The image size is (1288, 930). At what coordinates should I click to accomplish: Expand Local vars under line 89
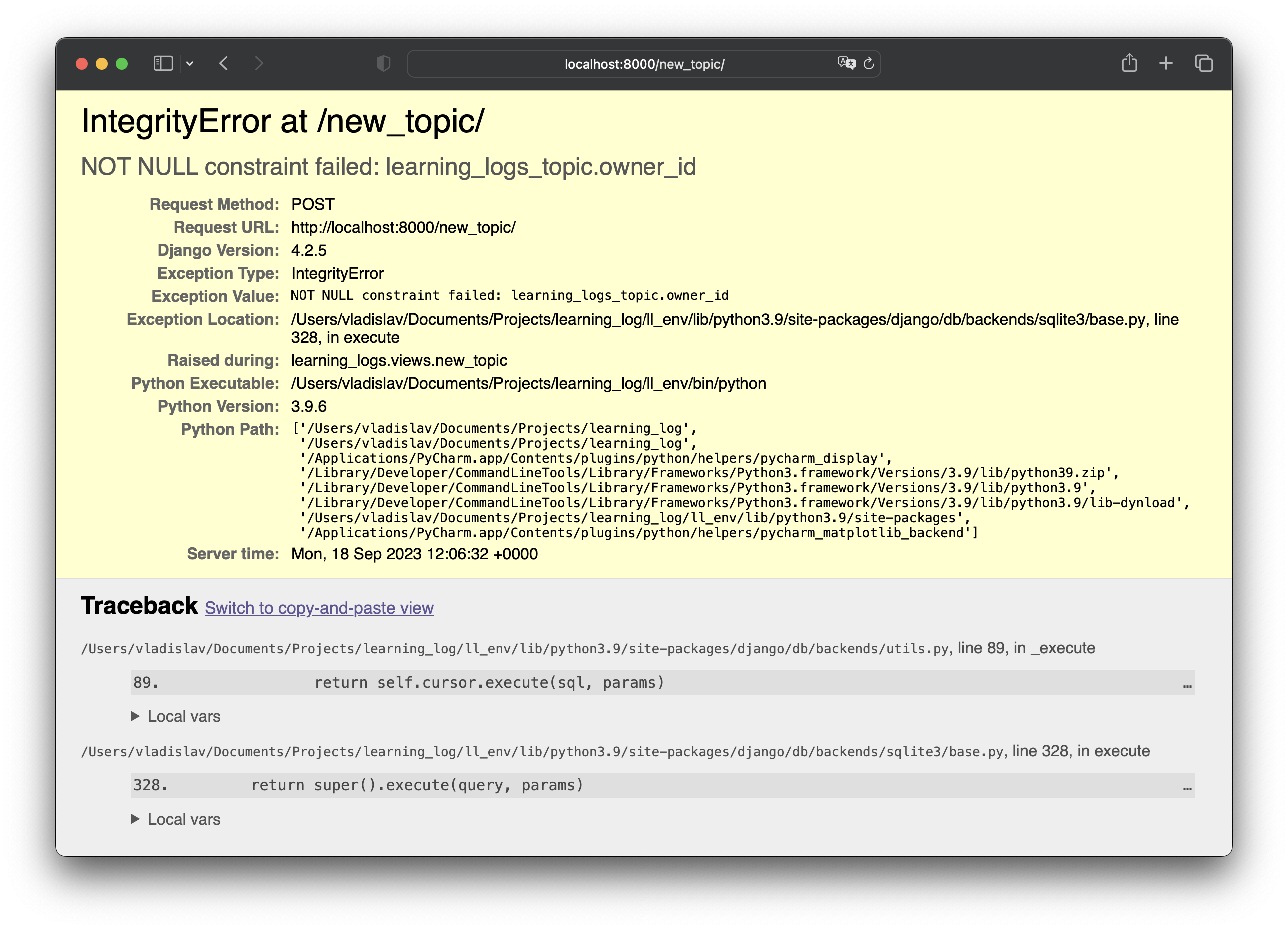(x=175, y=717)
